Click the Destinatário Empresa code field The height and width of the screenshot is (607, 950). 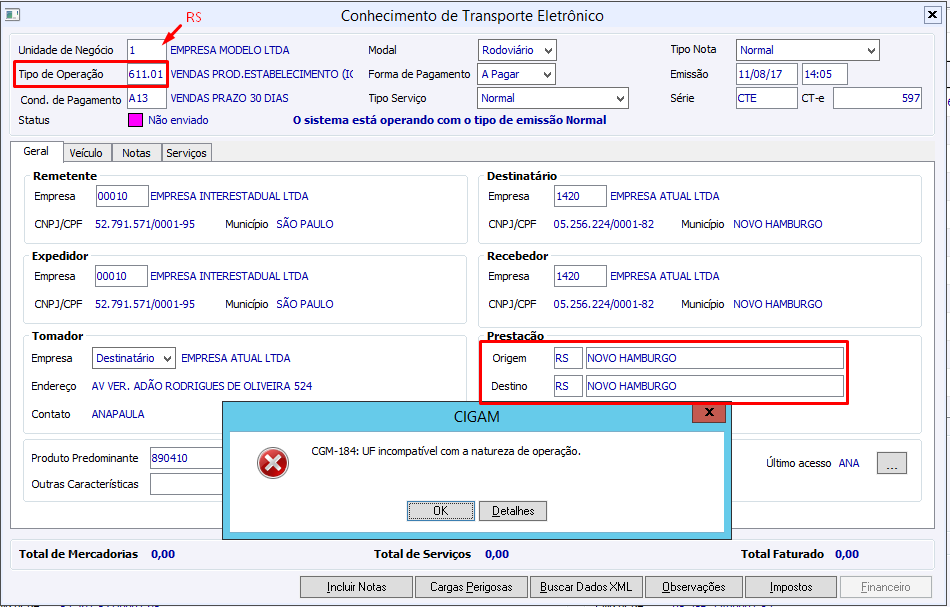click(x=580, y=196)
